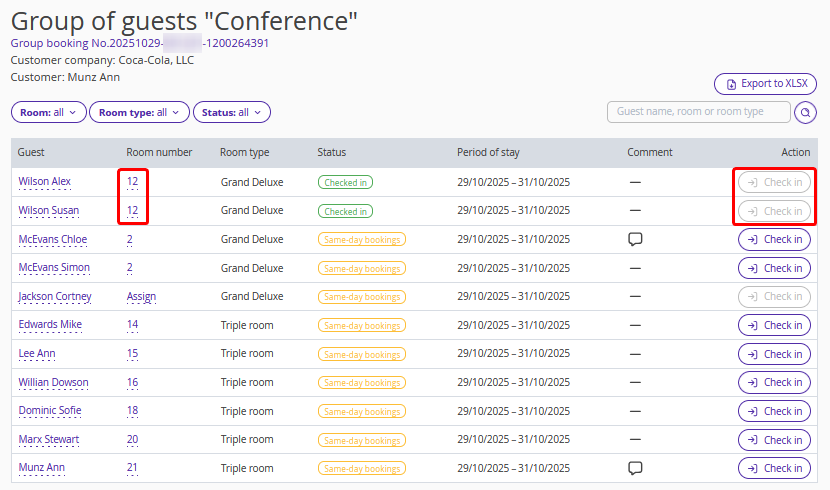
Task: Open the Room type filter dropdown
Action: pos(139,113)
